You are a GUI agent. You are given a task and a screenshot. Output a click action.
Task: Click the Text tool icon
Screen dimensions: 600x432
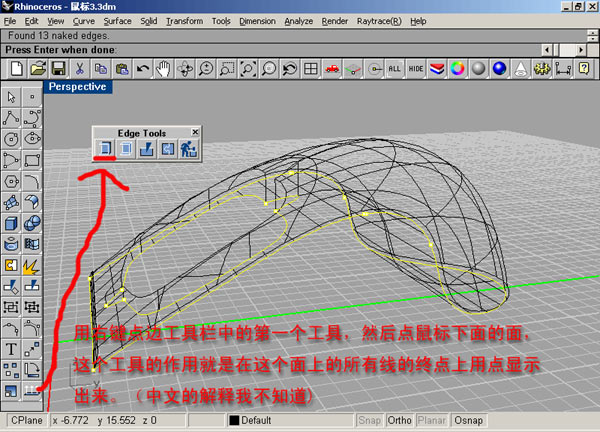pos(12,349)
